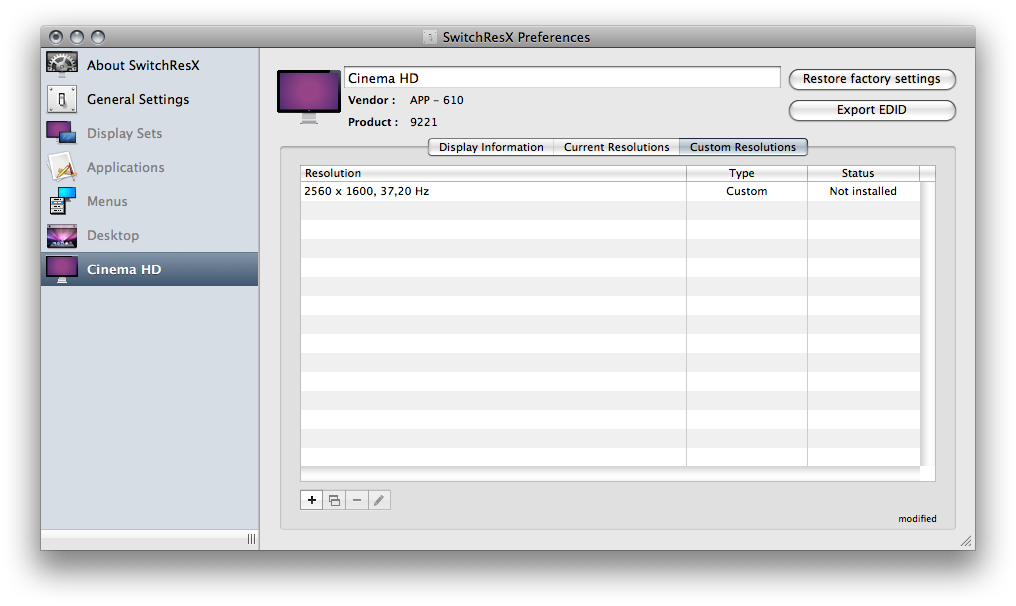Click the Not installed status cell
The height and width of the screenshot is (606, 1016).
click(x=863, y=191)
